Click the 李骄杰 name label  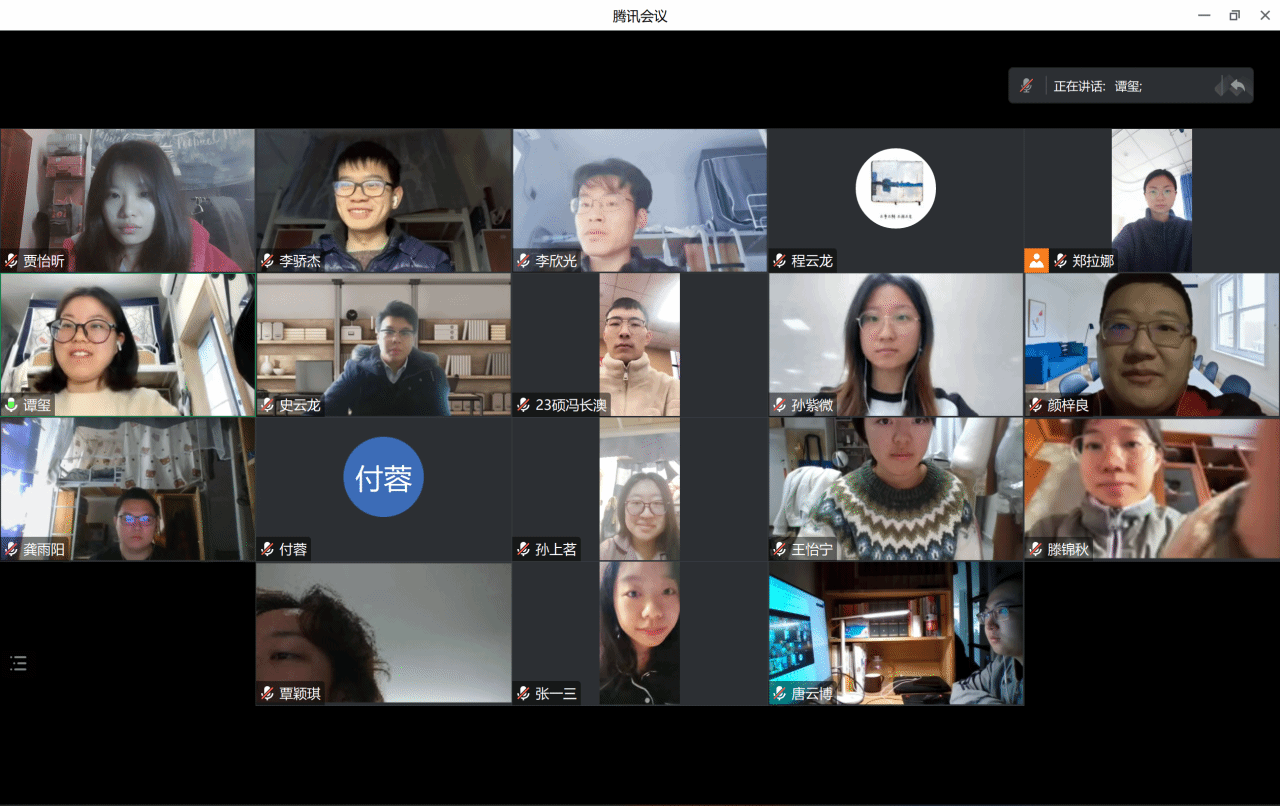300,261
